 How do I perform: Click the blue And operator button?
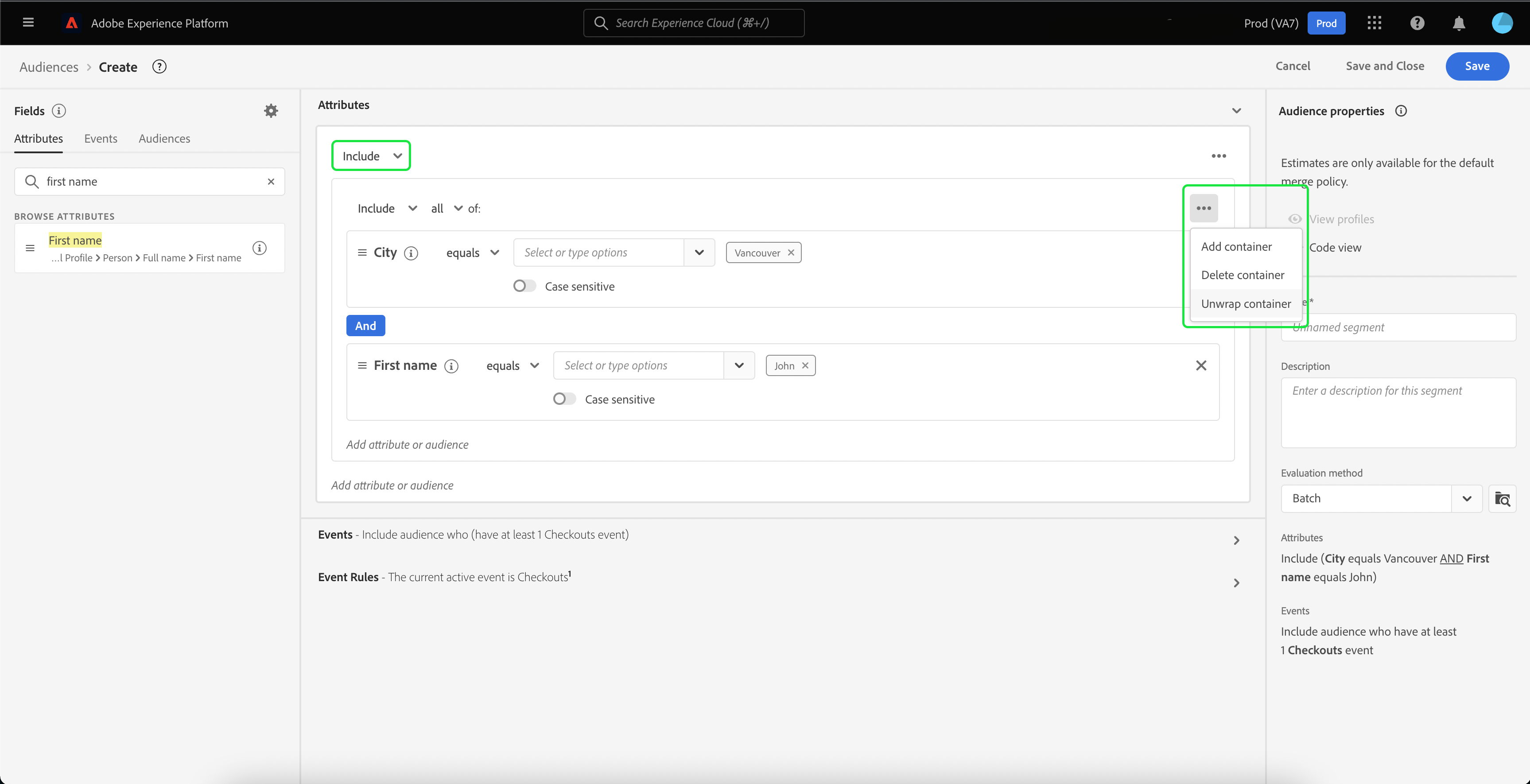pos(365,326)
